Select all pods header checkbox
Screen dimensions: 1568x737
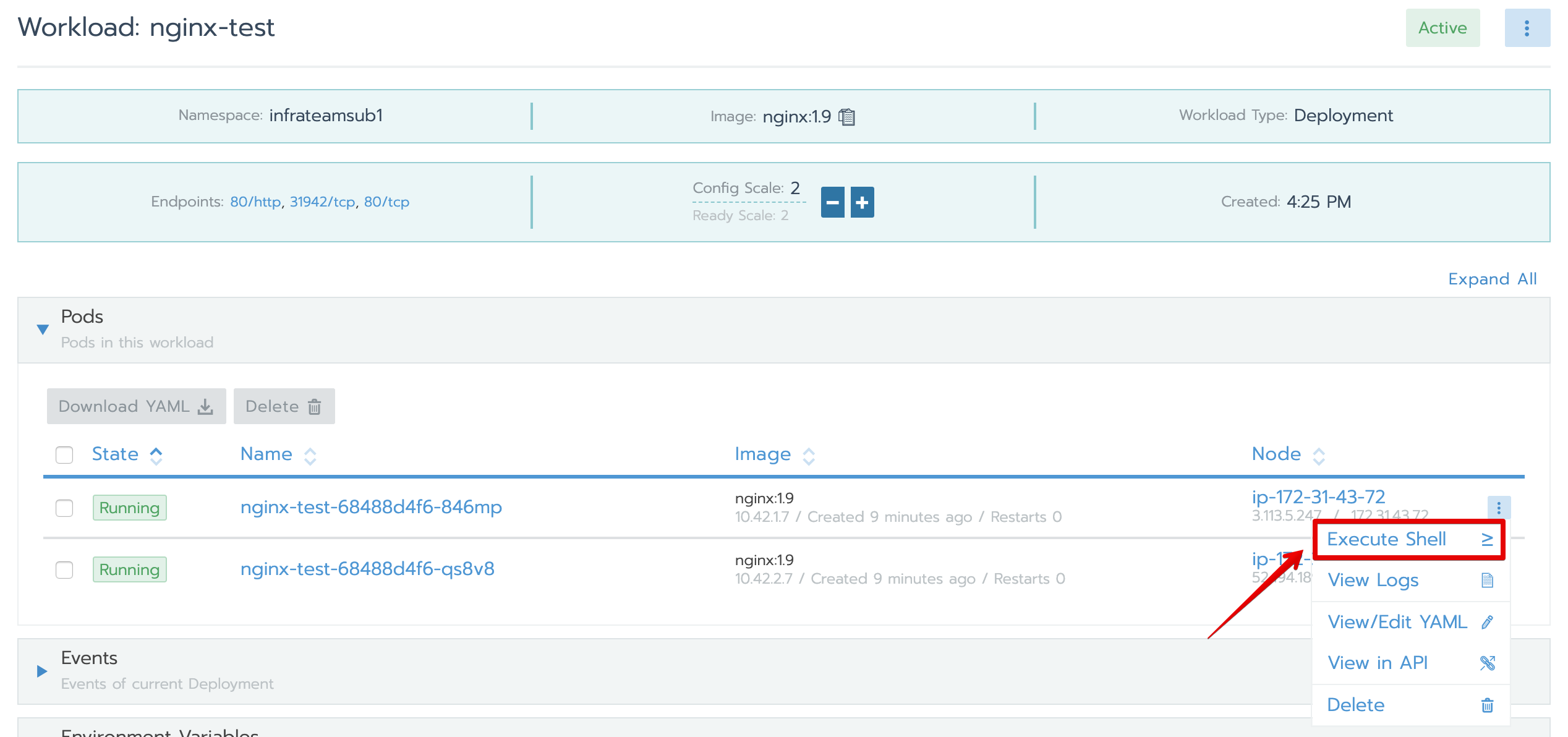coord(64,455)
